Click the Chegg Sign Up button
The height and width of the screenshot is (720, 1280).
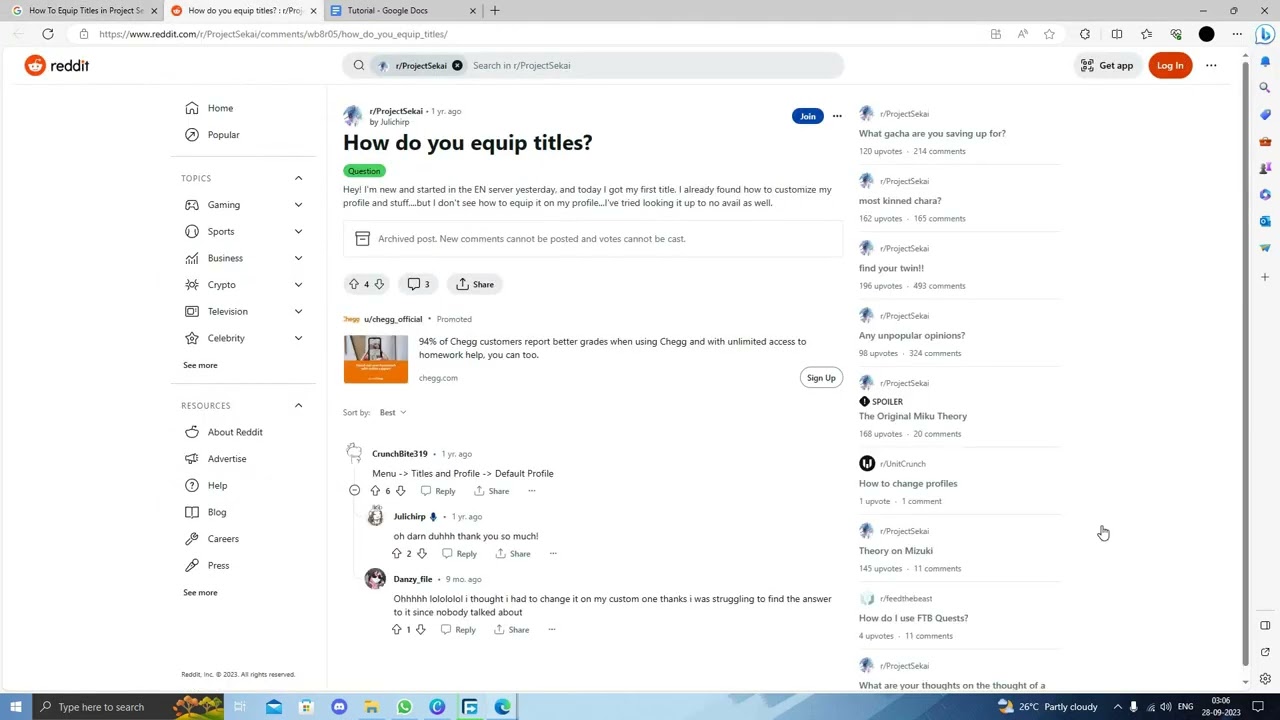coord(821,378)
